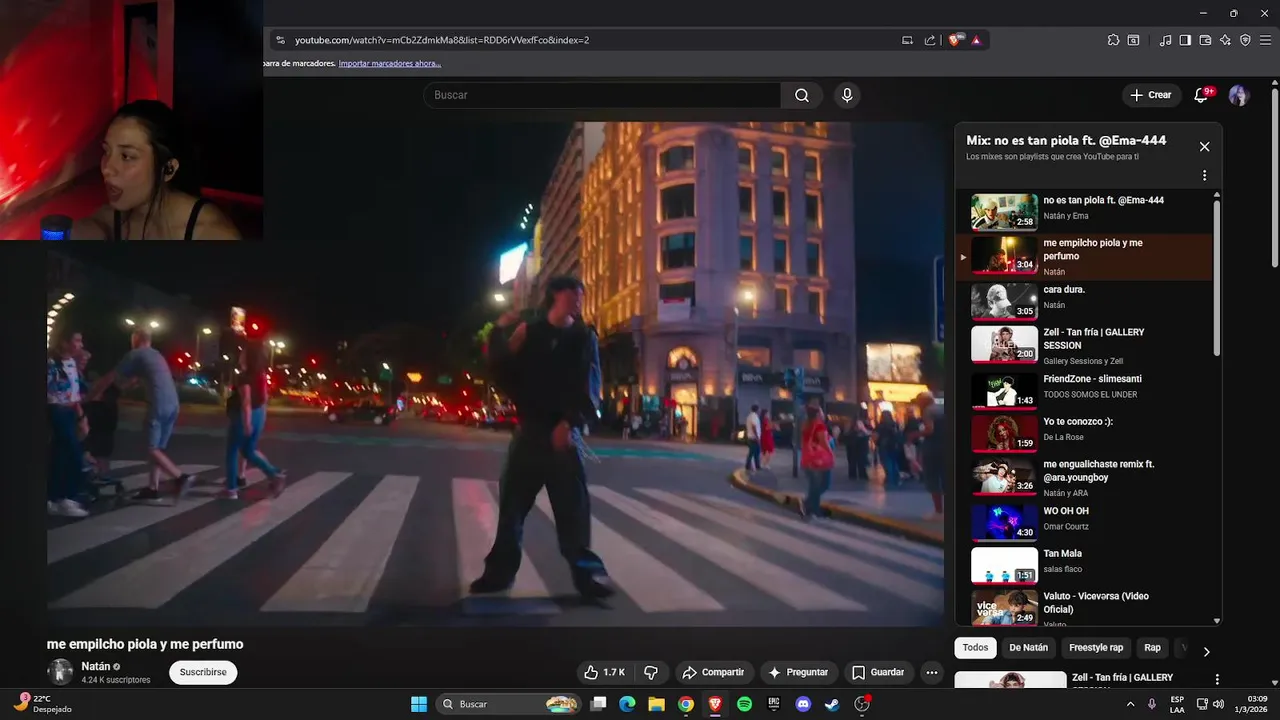The height and width of the screenshot is (720, 1280).
Task: Click install app icon in address bar
Action: tap(907, 40)
